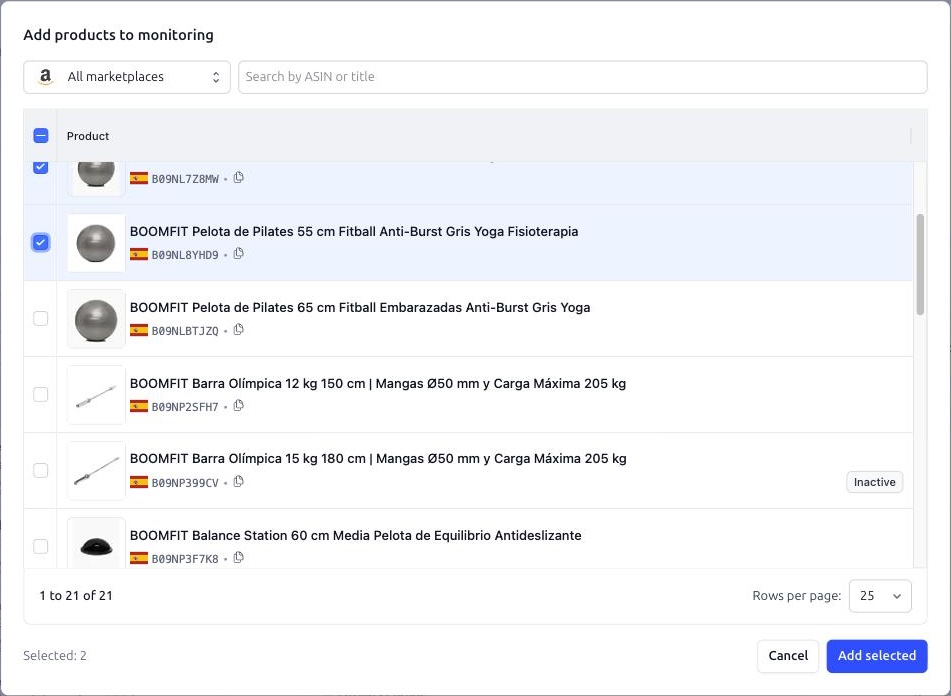Image resolution: width=951 pixels, height=696 pixels.
Task: Click 'Add products to monitoring' dialog title
Action: tap(118, 35)
